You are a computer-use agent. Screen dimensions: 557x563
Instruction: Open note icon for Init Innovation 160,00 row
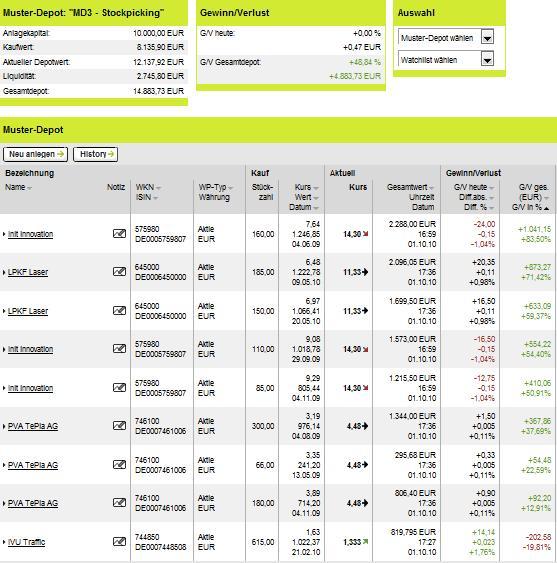click(119, 234)
